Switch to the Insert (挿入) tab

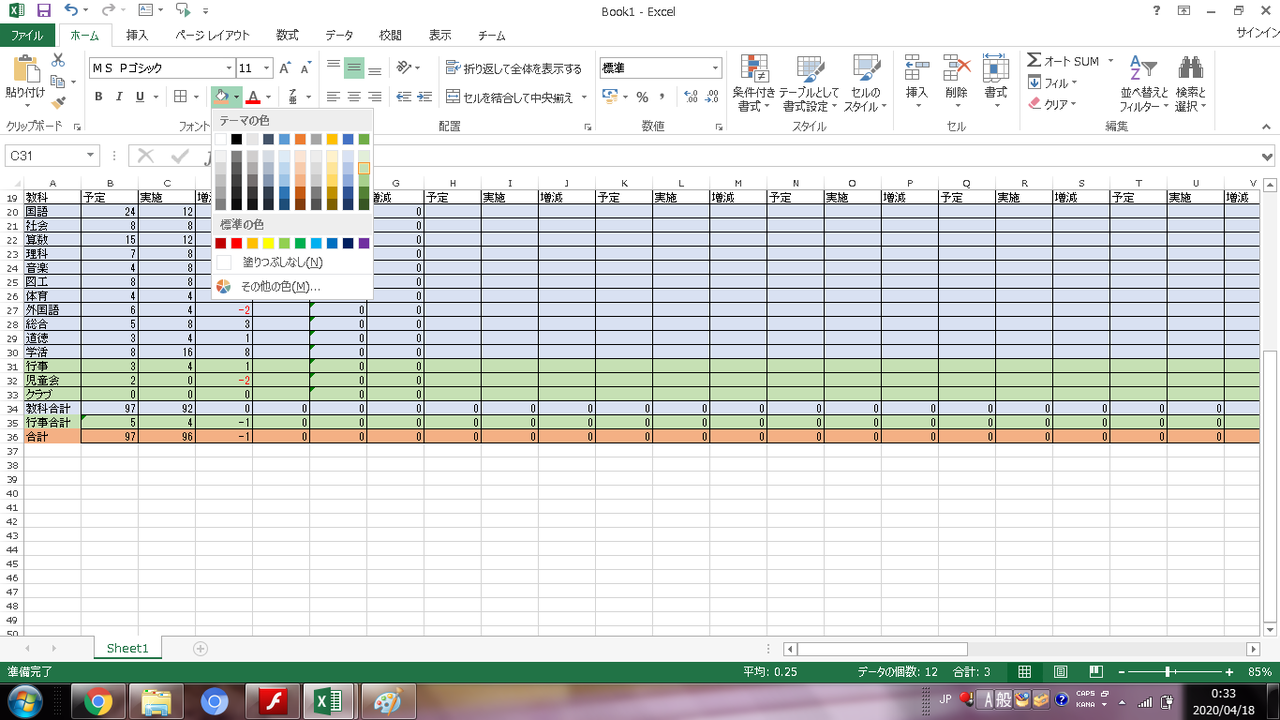pos(137,35)
